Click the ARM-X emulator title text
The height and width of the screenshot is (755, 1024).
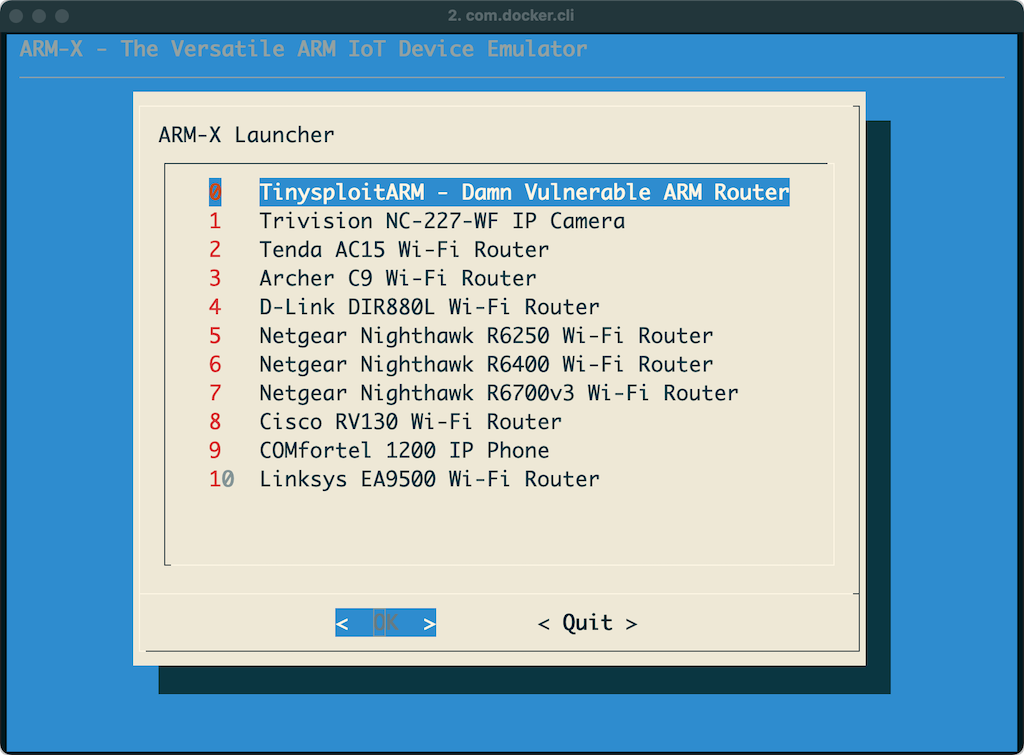(x=302, y=48)
